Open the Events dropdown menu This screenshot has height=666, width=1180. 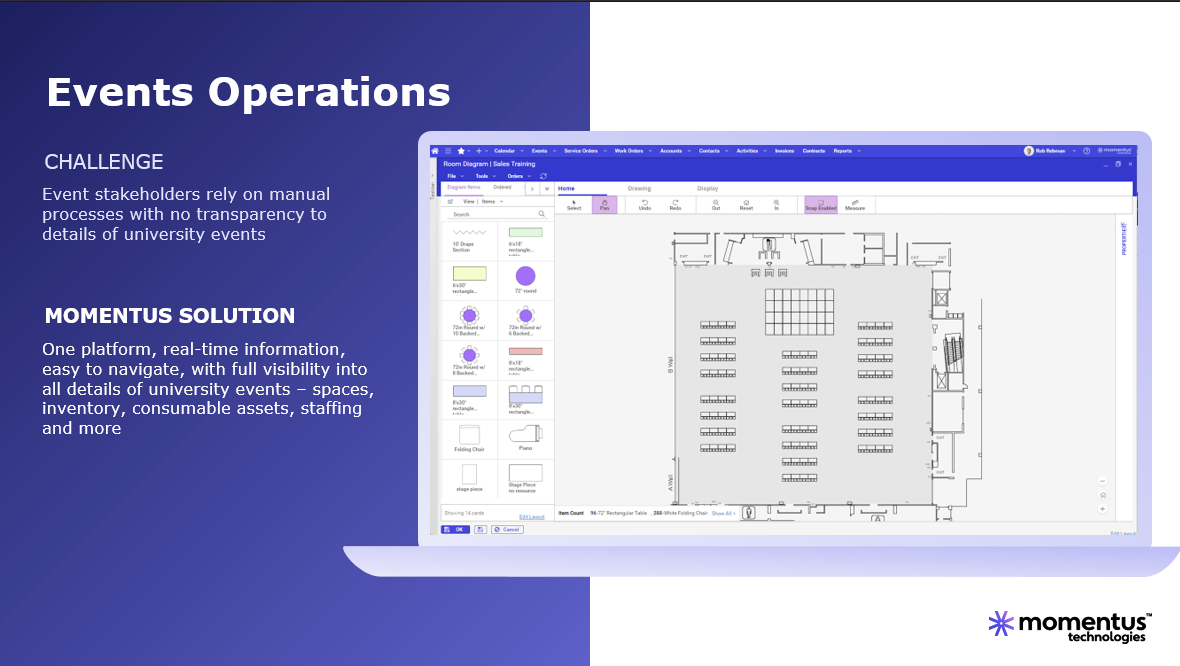pyautogui.click(x=543, y=151)
